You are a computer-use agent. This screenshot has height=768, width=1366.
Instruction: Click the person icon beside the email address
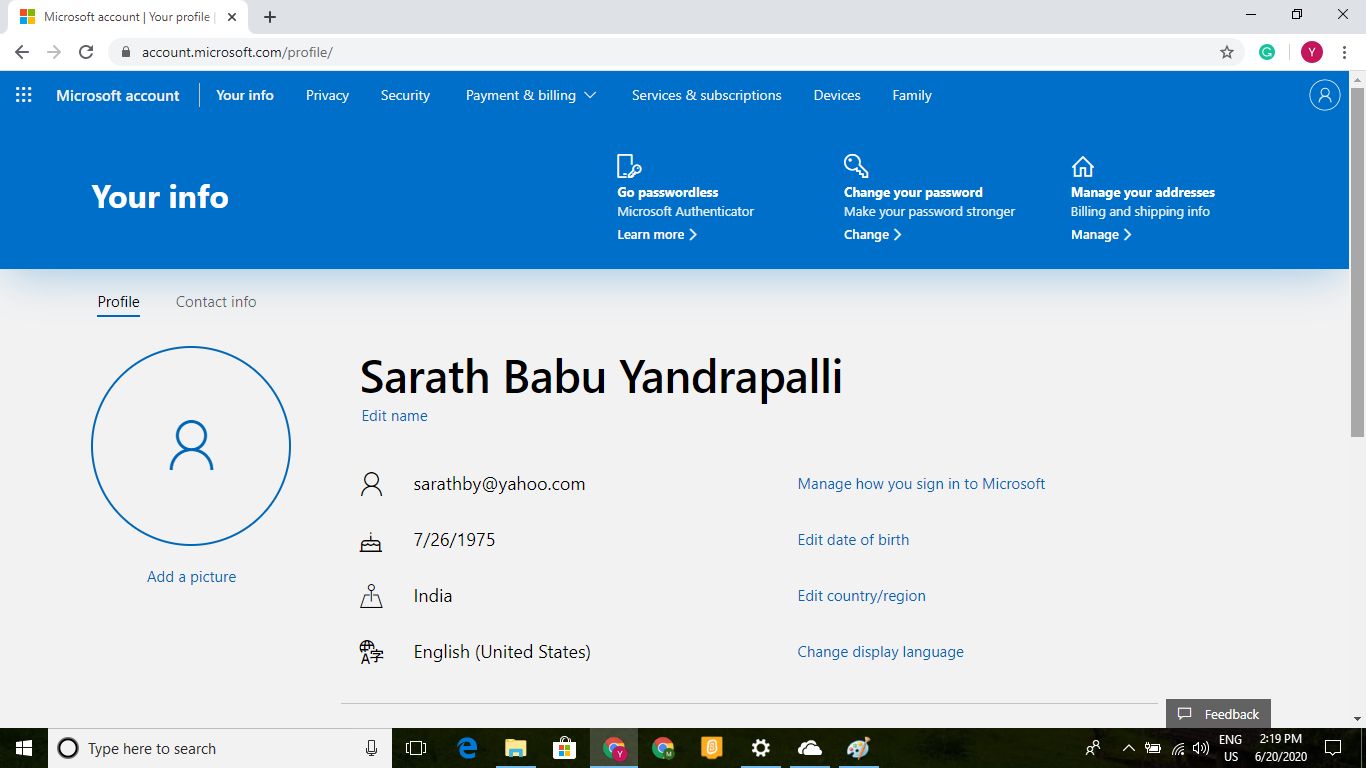[x=371, y=485]
